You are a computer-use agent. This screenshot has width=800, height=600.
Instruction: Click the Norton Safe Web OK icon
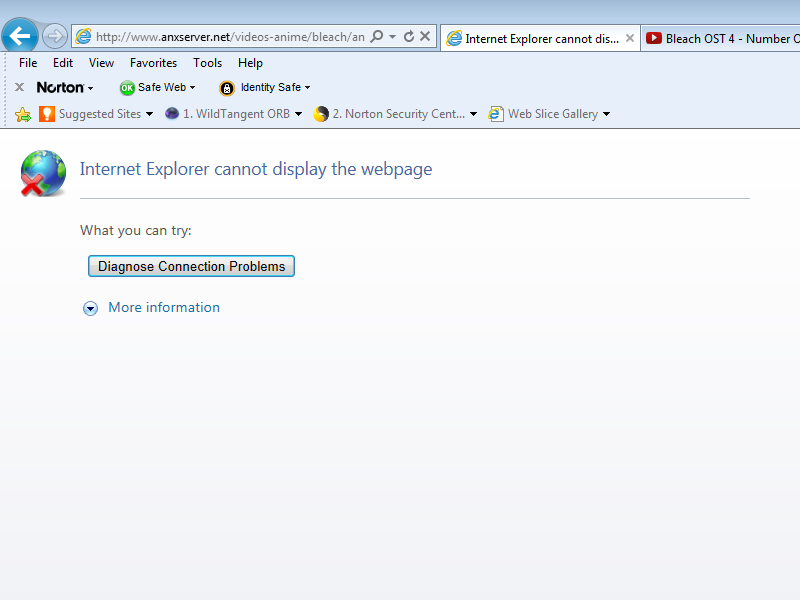(x=127, y=88)
